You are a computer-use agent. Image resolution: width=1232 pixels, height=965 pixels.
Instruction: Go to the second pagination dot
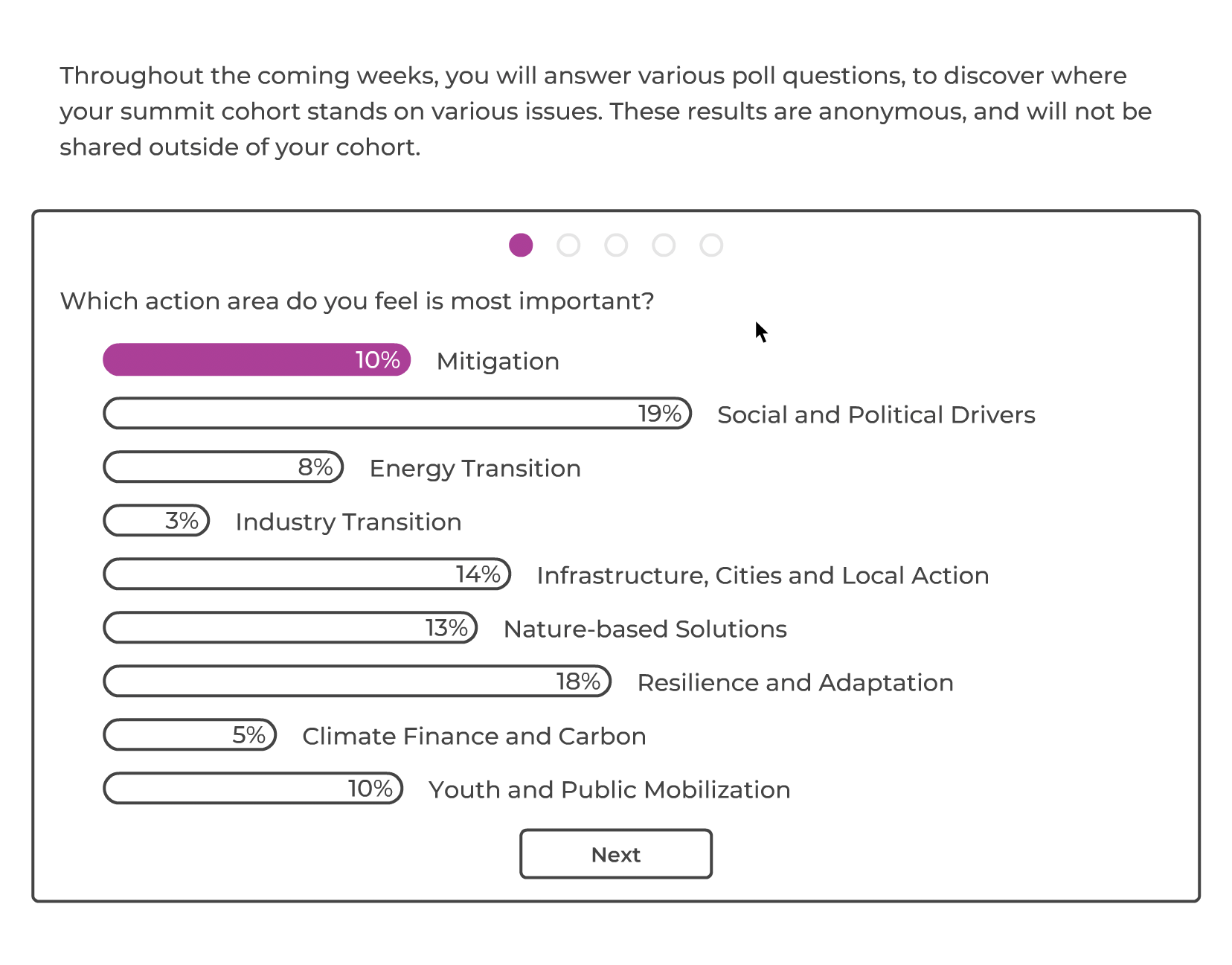coord(568,245)
